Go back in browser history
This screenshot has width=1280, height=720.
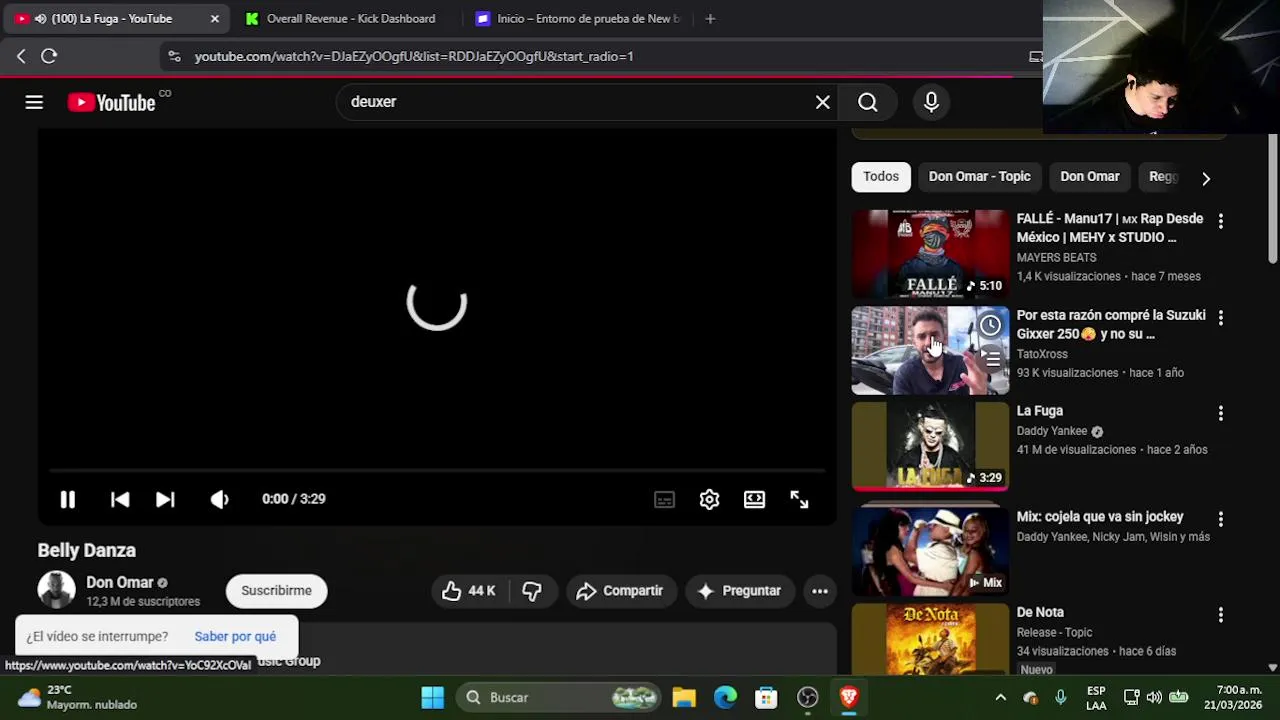click(x=21, y=56)
